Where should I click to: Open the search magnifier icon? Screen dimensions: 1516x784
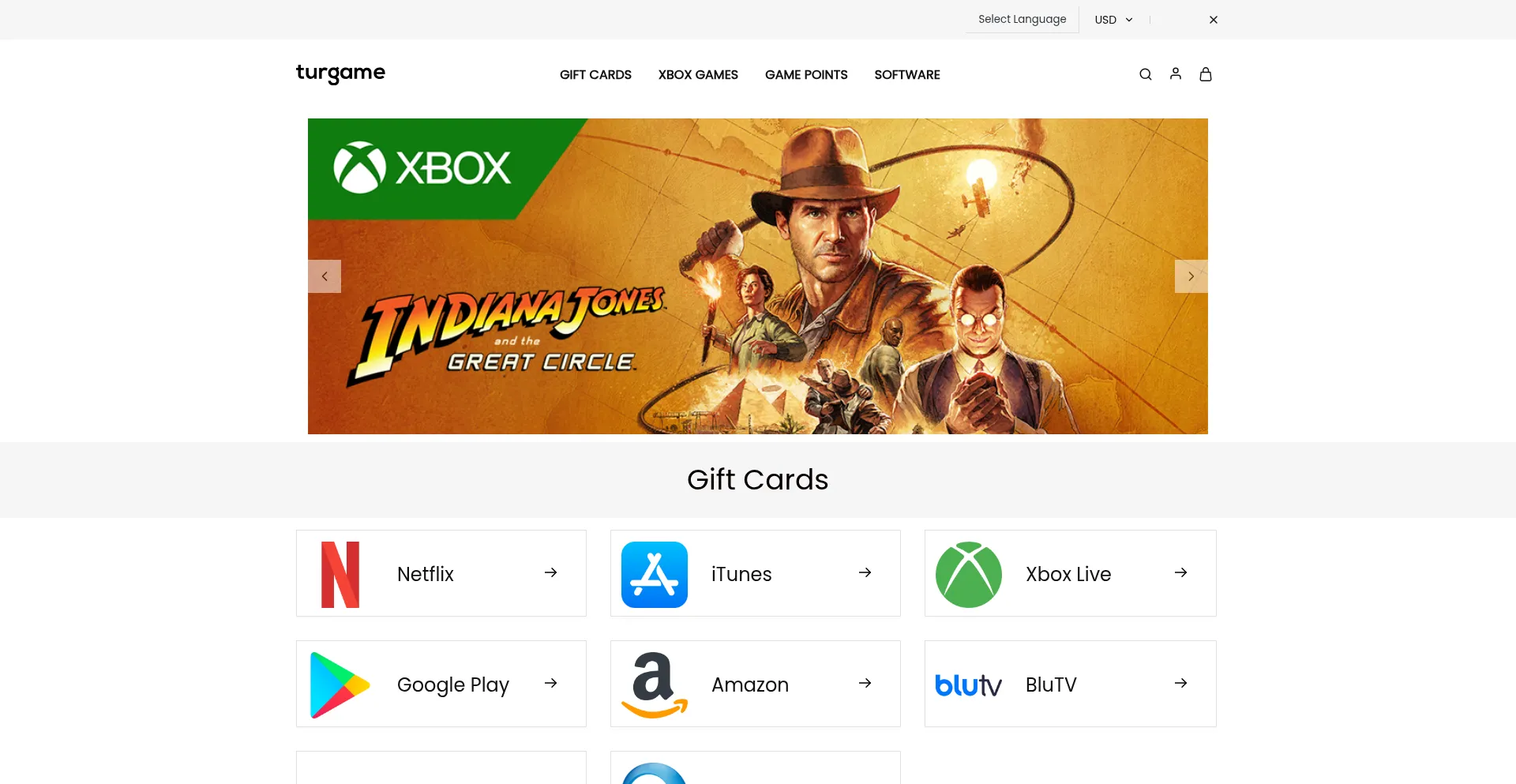tap(1145, 74)
